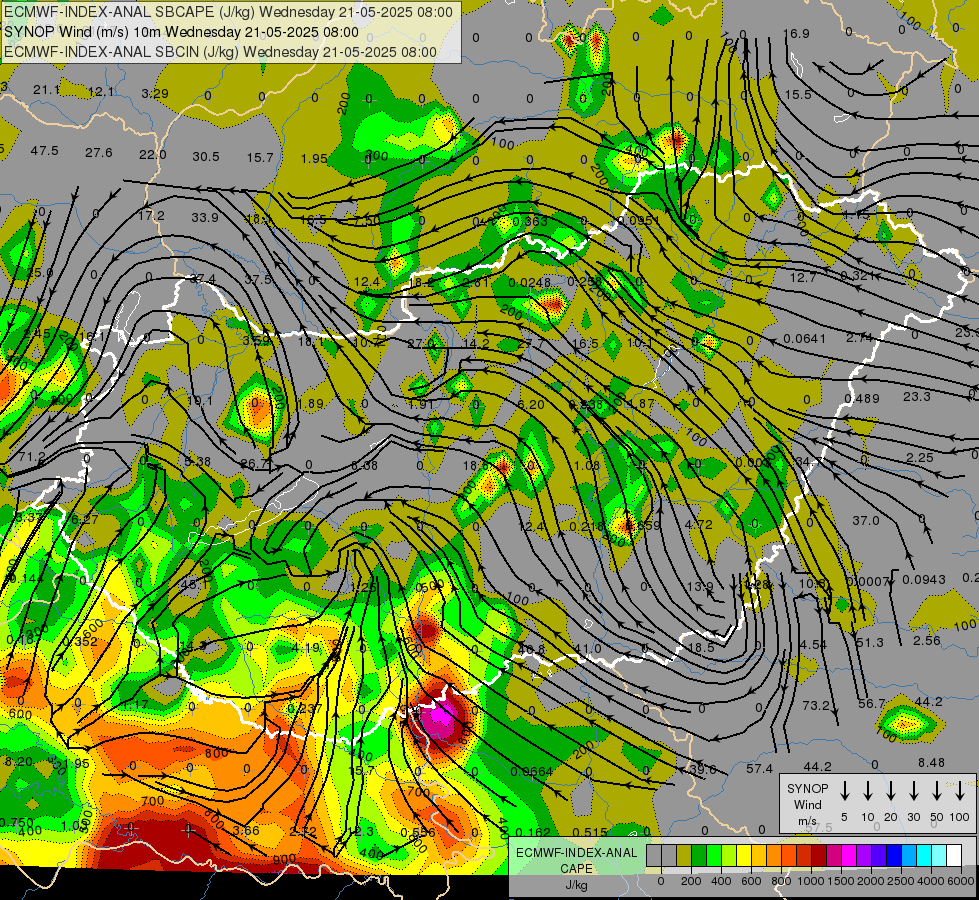979x900 pixels.
Task: Click the SBCIN title line in header
Action: tap(220, 52)
